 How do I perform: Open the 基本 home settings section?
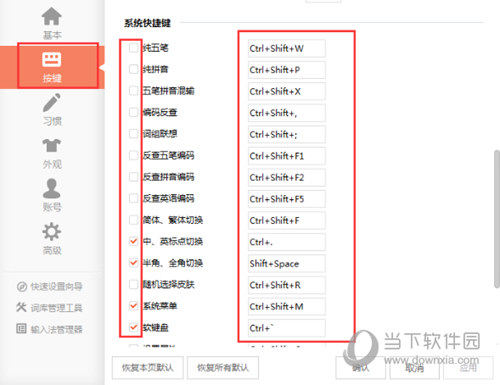pos(52,23)
